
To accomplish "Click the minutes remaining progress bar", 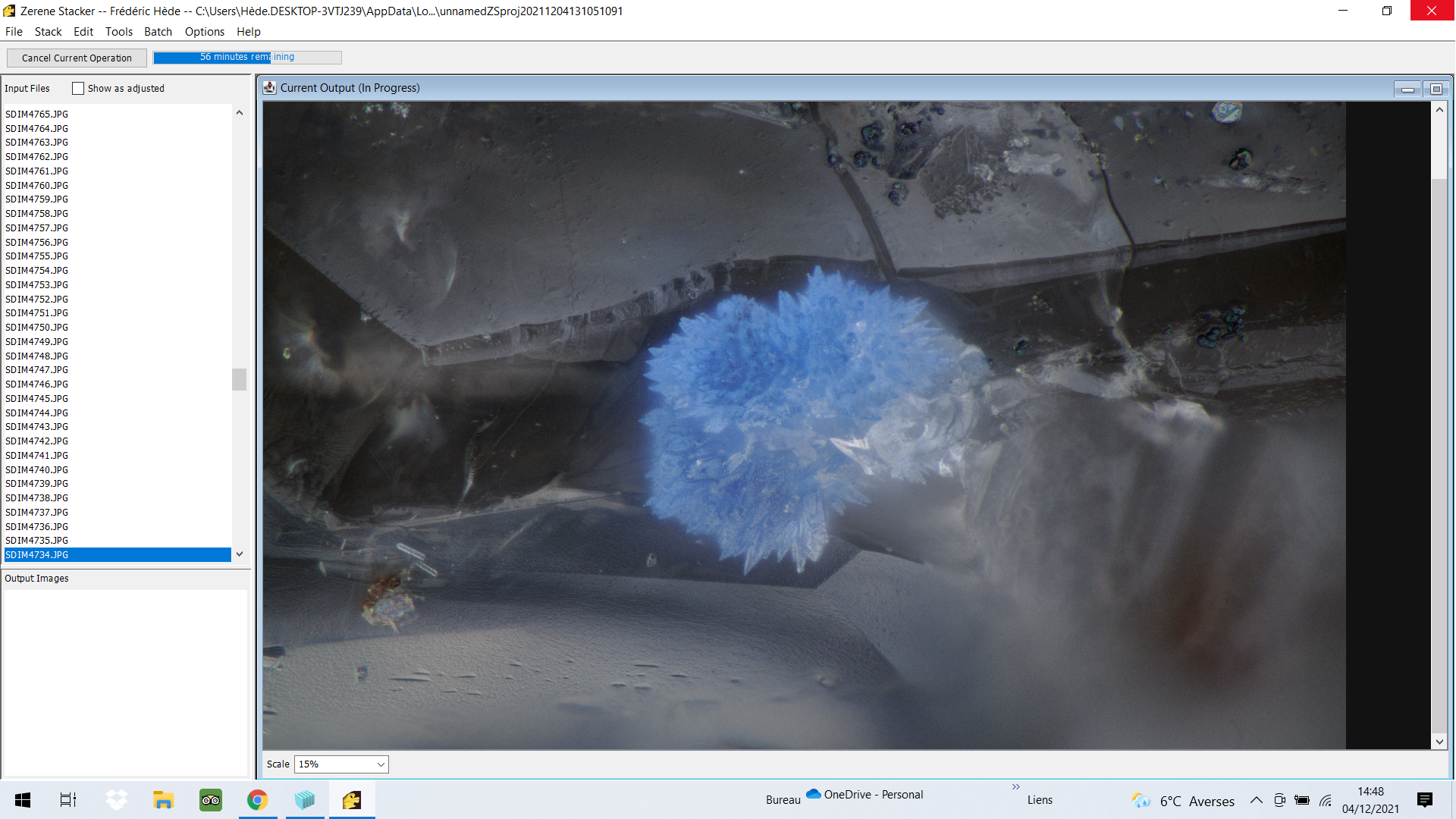I will coord(247,58).
